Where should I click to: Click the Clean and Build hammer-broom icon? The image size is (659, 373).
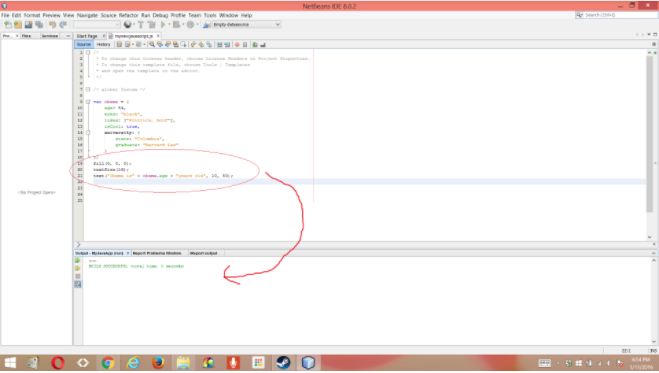point(151,25)
